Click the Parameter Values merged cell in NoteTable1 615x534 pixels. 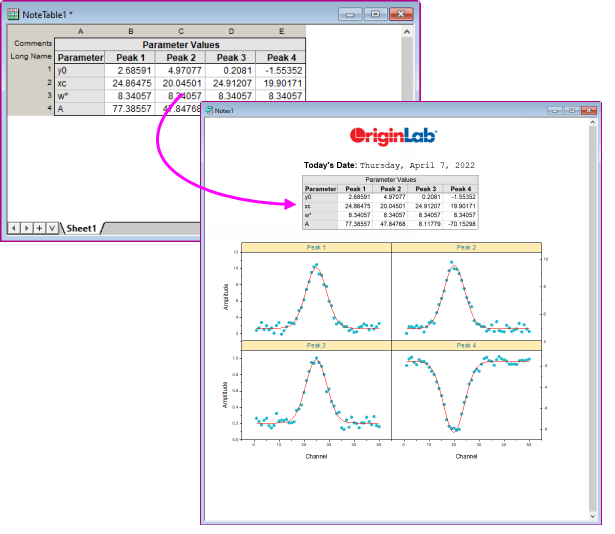click(180, 44)
